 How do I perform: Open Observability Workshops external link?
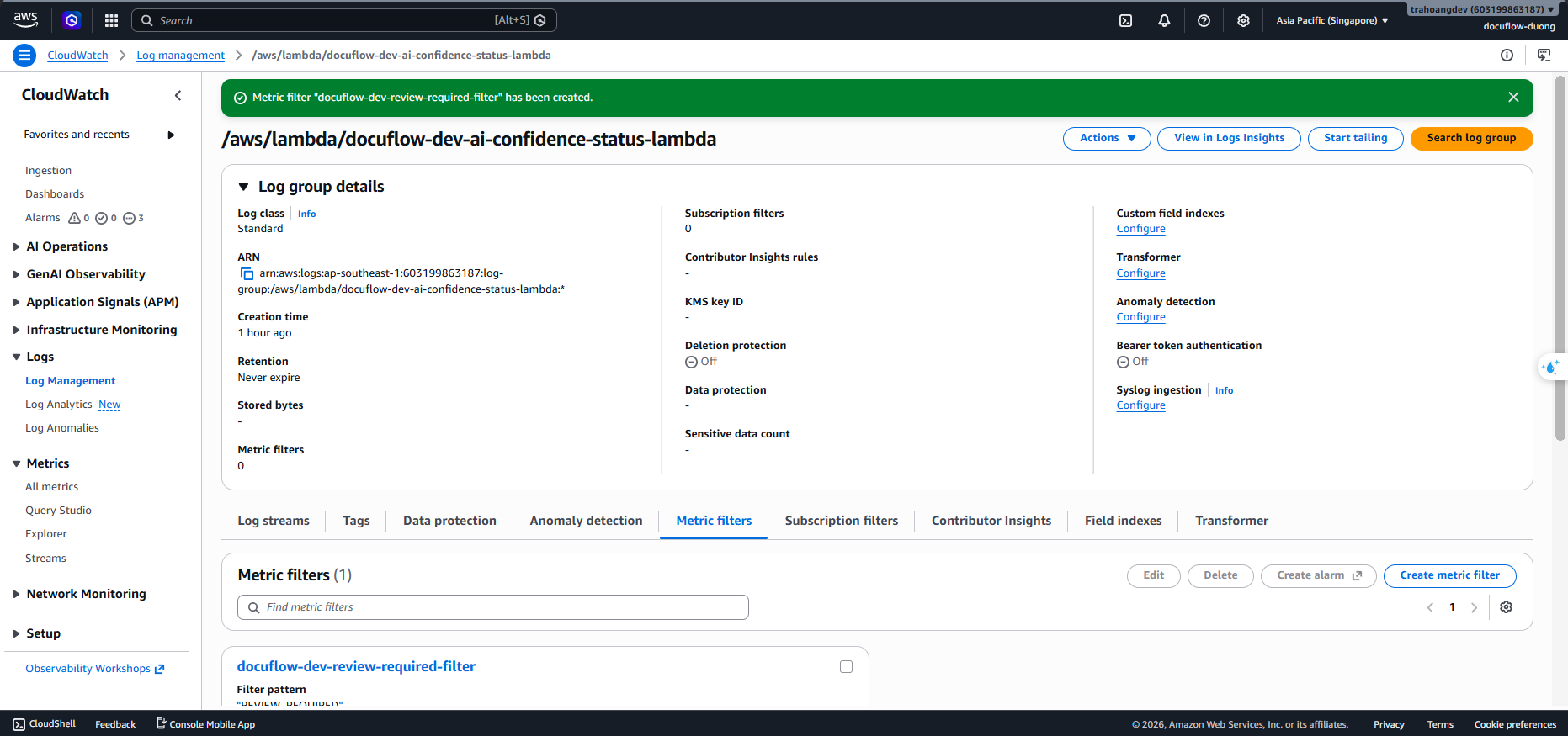coord(94,669)
